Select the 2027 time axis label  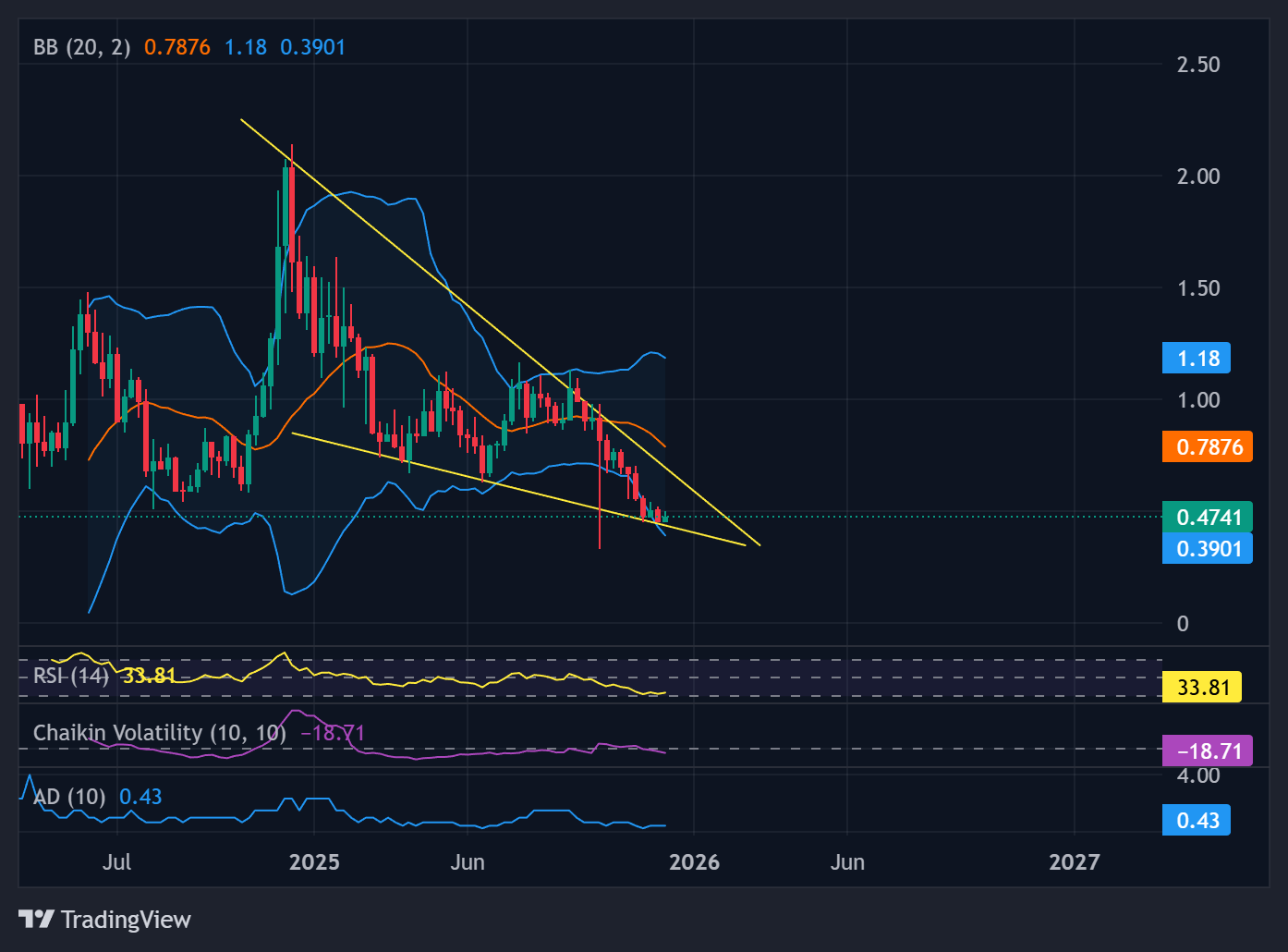(1074, 862)
